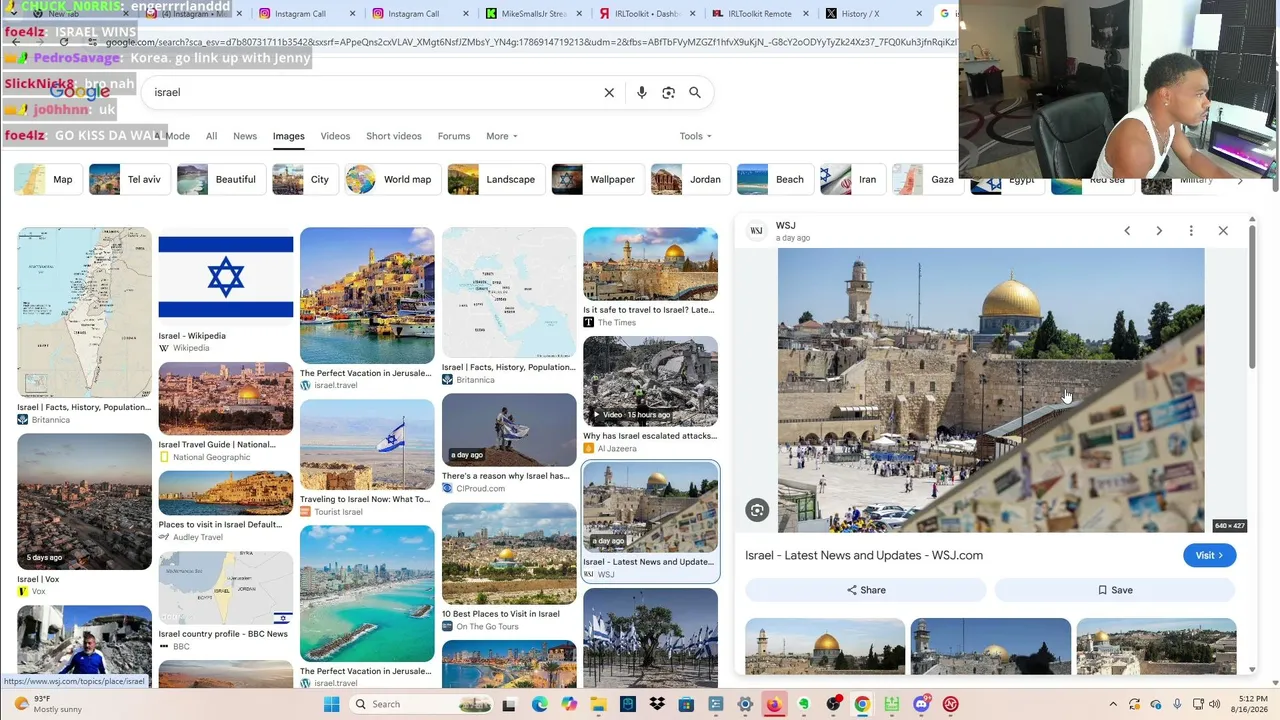Switch to the All results tab

point(211,136)
